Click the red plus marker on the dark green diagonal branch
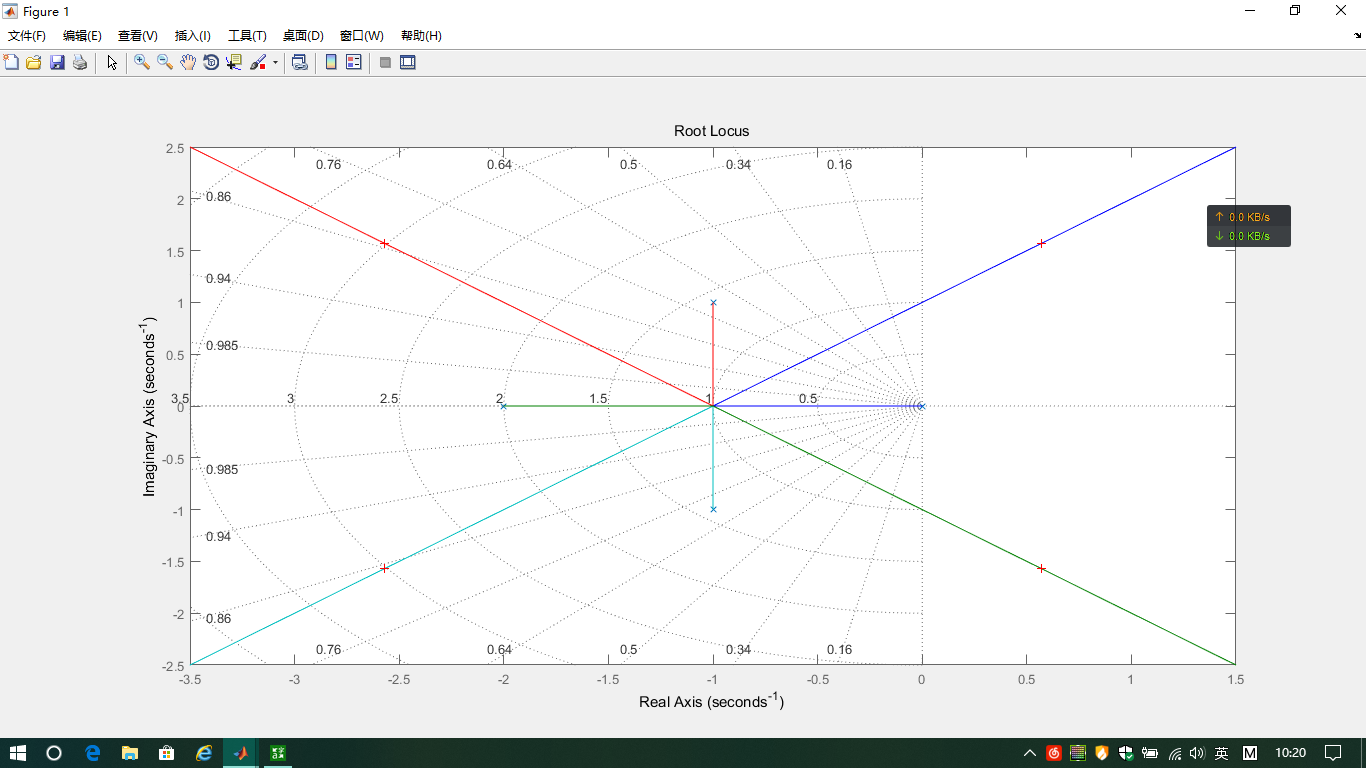The height and width of the screenshot is (768, 1366). pyautogui.click(x=1041, y=568)
